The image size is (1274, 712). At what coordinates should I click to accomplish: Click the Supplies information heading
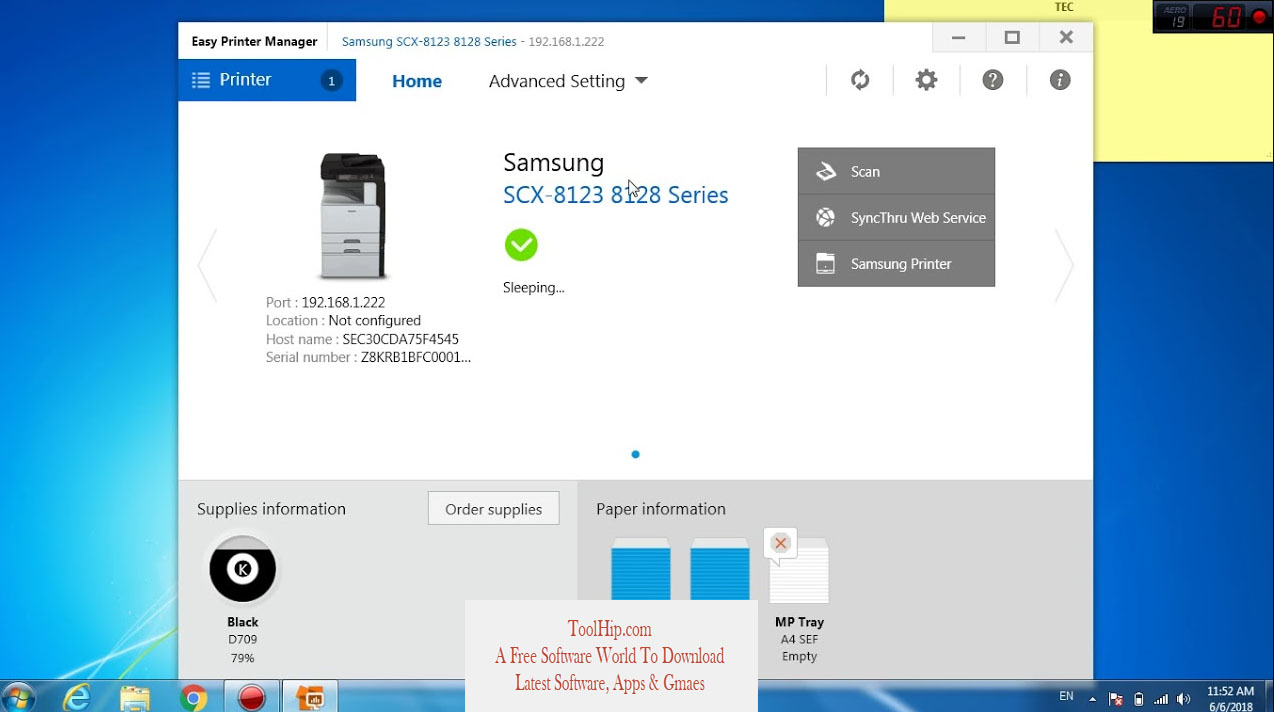click(271, 509)
